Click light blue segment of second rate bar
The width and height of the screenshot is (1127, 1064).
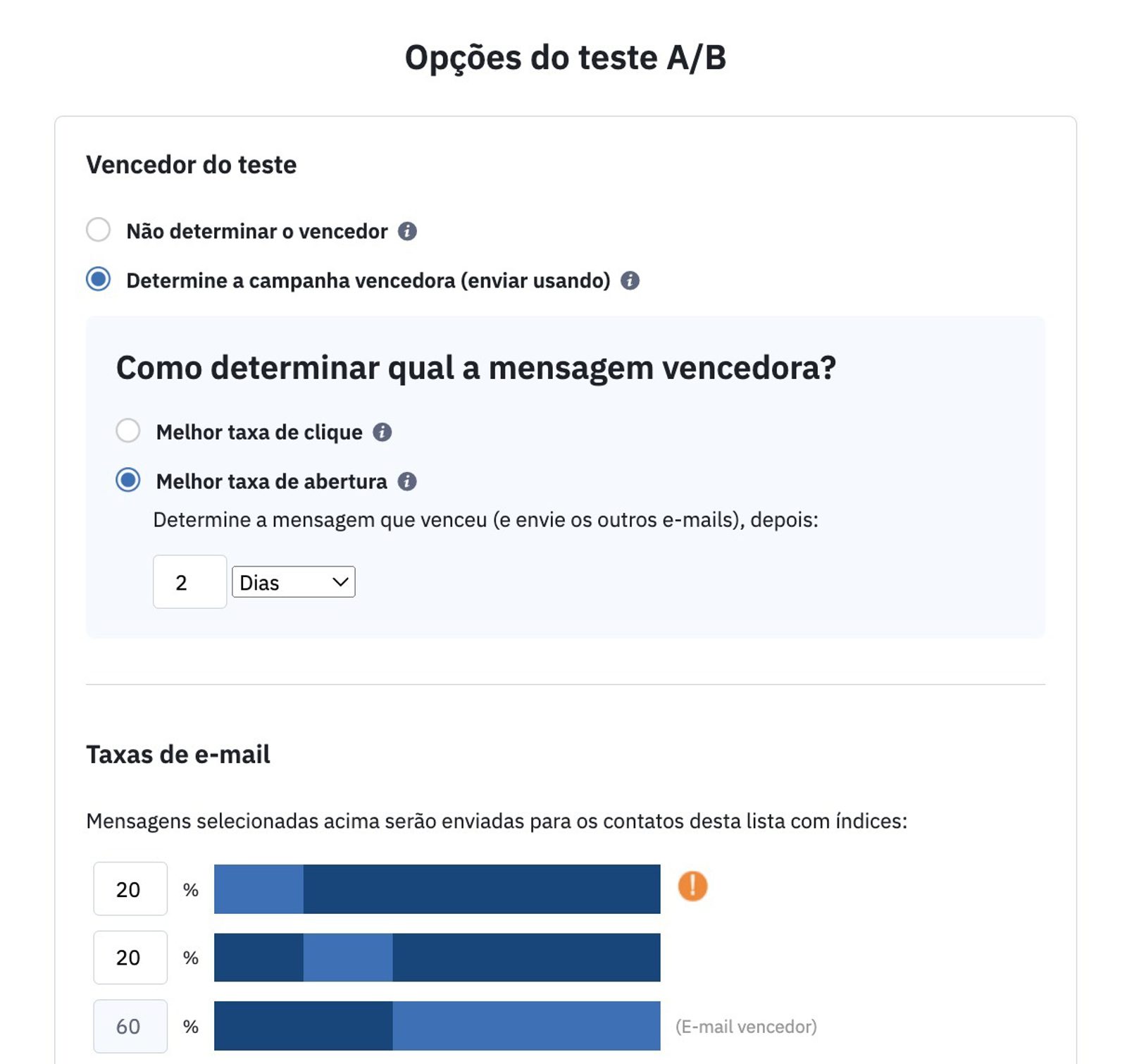348,957
